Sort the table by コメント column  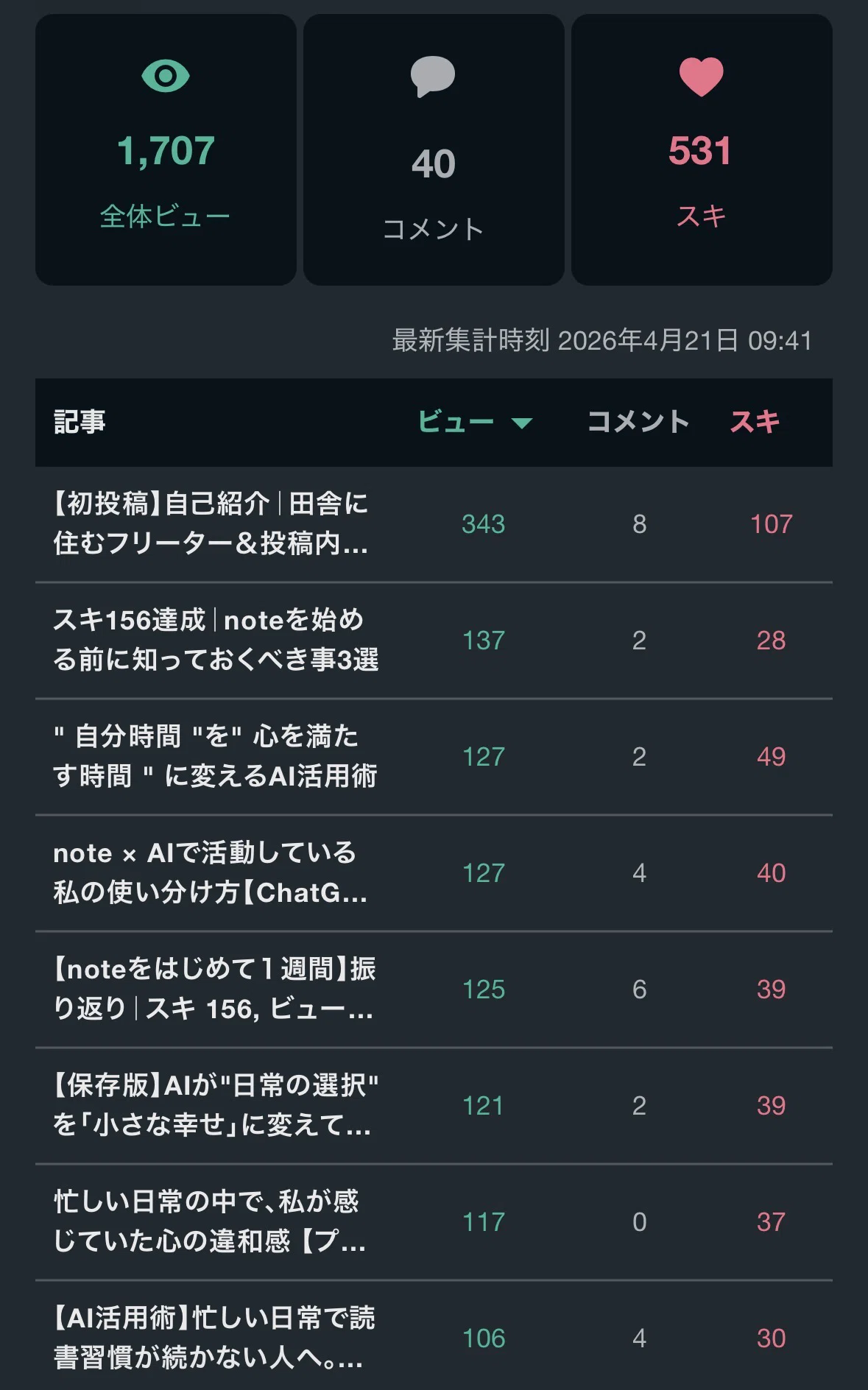638,422
